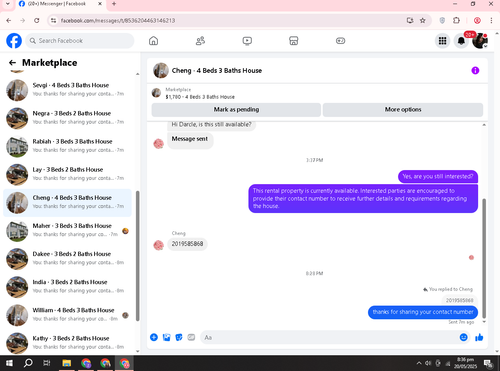Open India - 3 Beds 2 Baths House chat
Screen dimensions: 500x371
[x=67, y=287]
